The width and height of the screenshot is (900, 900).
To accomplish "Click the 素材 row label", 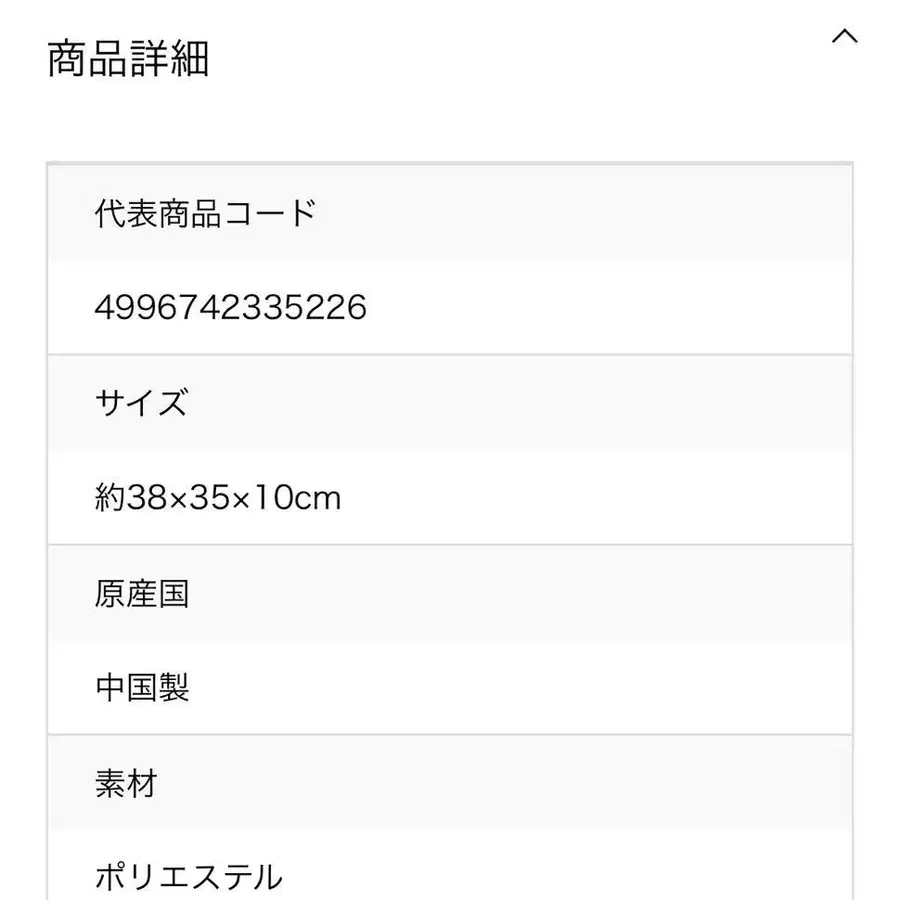I will pyautogui.click(x=125, y=784).
